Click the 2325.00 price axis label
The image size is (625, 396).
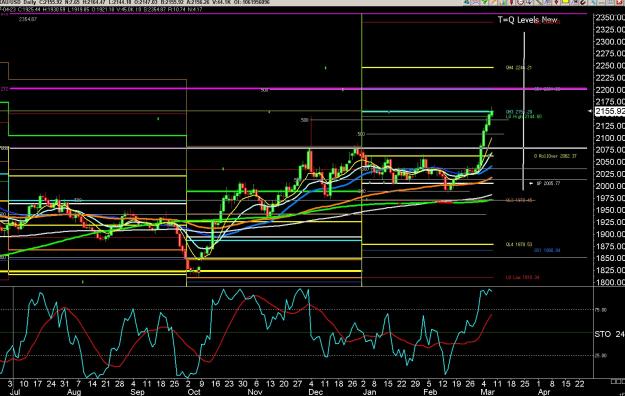tap(610, 30)
